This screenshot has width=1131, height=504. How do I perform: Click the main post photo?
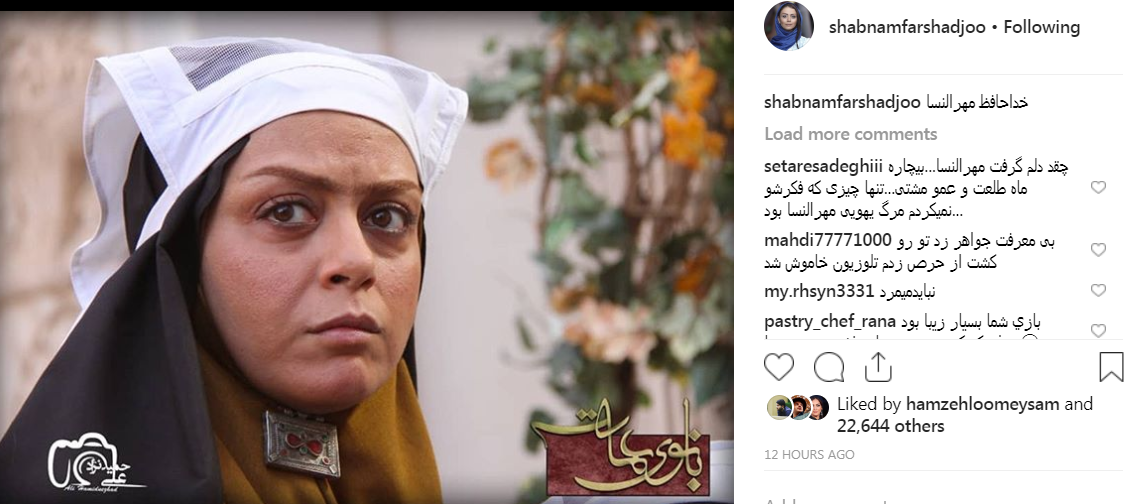click(366, 257)
